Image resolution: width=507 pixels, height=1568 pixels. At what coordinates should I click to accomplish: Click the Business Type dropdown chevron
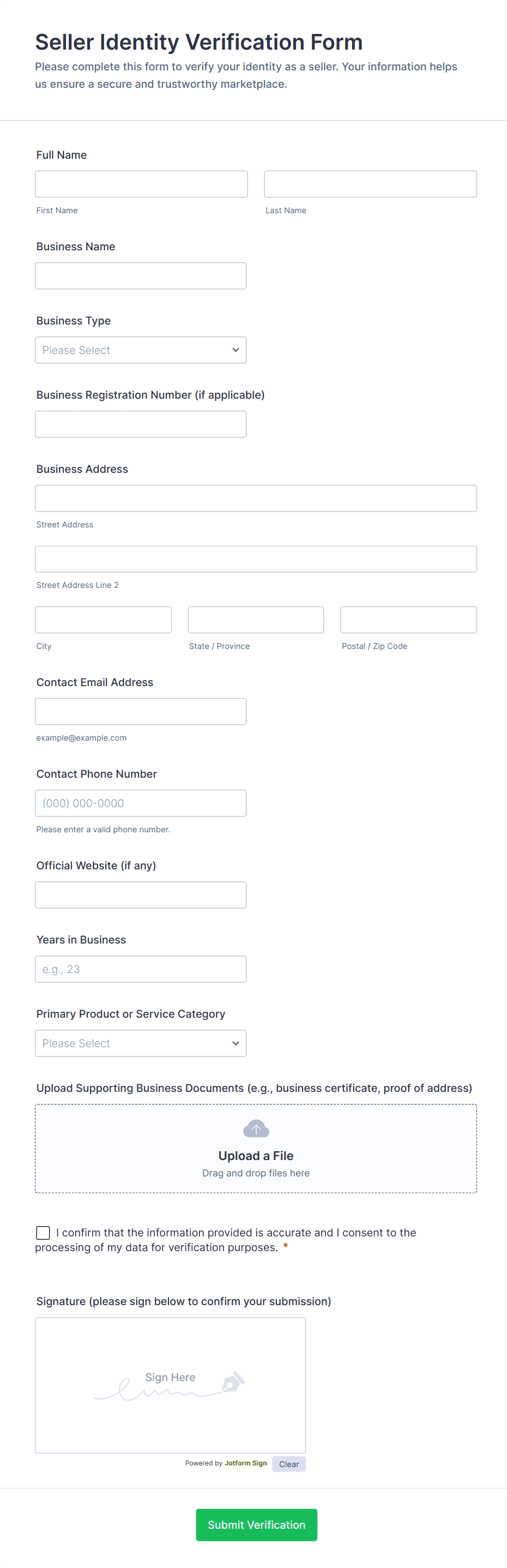point(235,350)
